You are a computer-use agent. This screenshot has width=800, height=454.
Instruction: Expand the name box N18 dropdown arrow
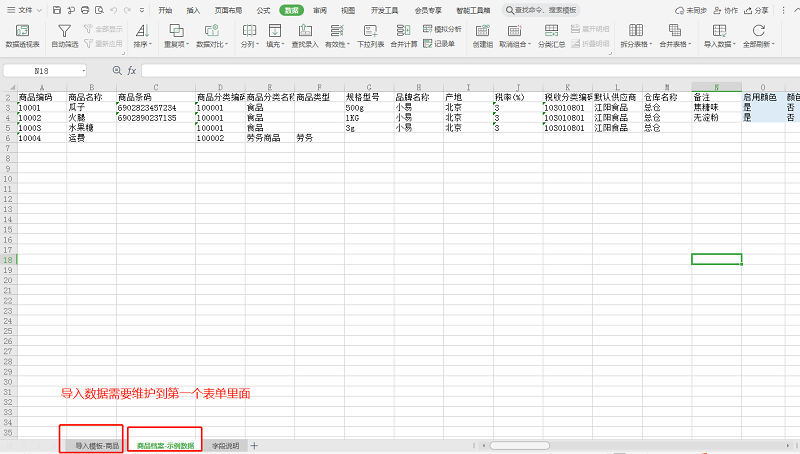(83, 71)
